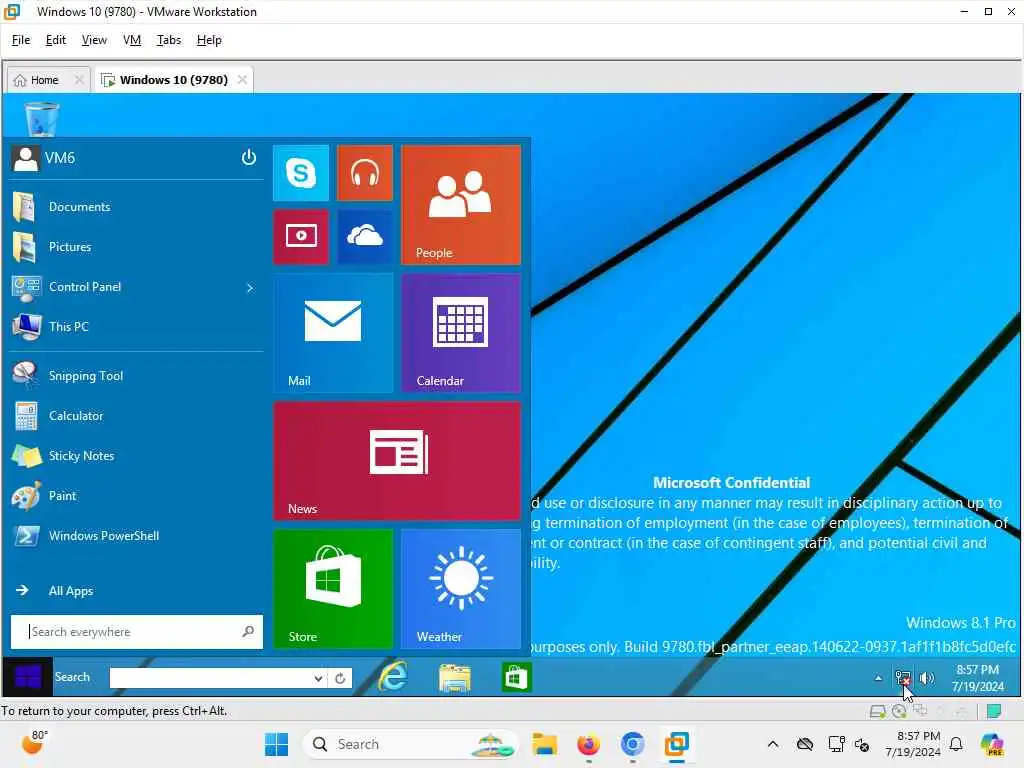Viewport: 1024px width, 768px height.
Task: Click the guest Windows Start button
Action: [27, 677]
